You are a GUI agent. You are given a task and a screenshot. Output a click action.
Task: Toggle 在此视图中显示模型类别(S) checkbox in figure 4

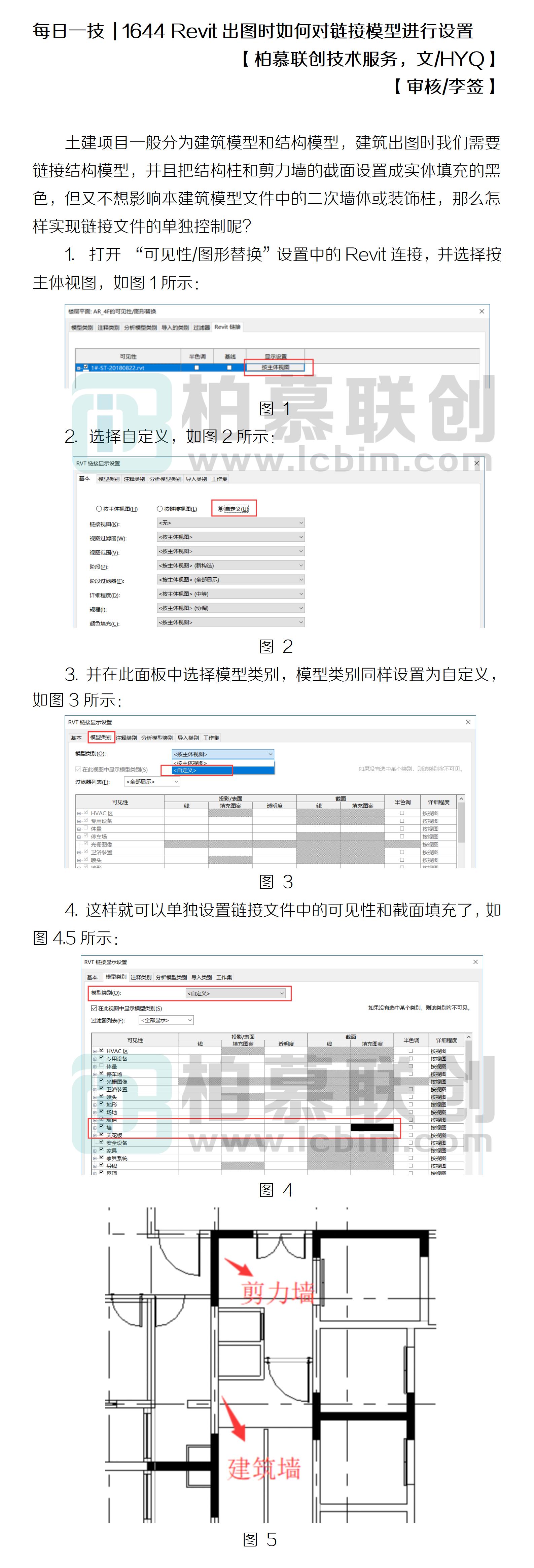coord(94,1008)
